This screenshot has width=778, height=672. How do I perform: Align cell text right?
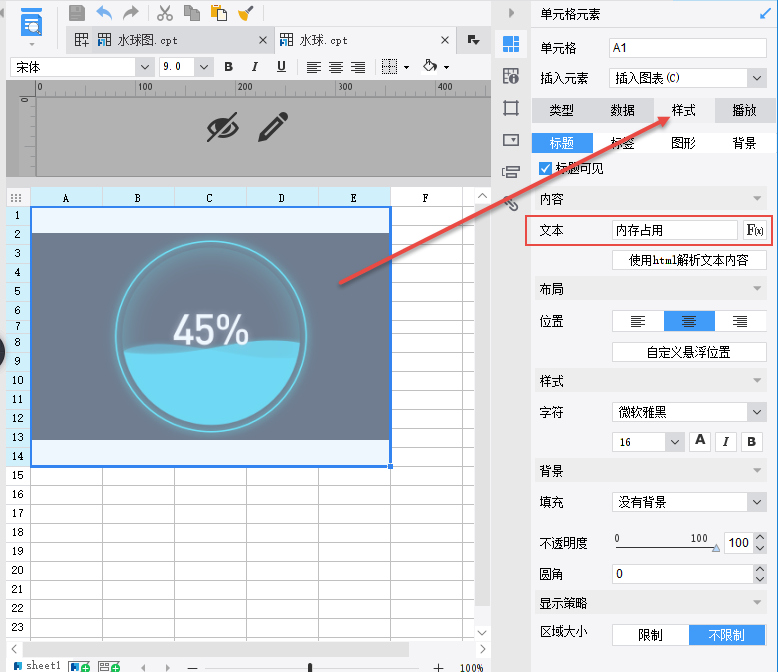coord(358,67)
